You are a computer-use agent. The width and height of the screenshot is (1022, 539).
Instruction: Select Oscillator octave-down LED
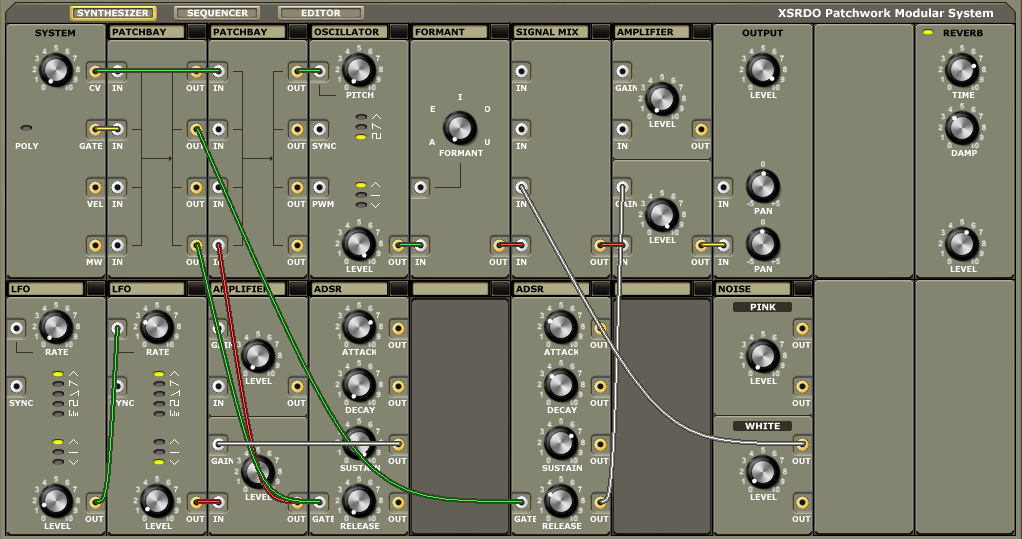coord(361,205)
